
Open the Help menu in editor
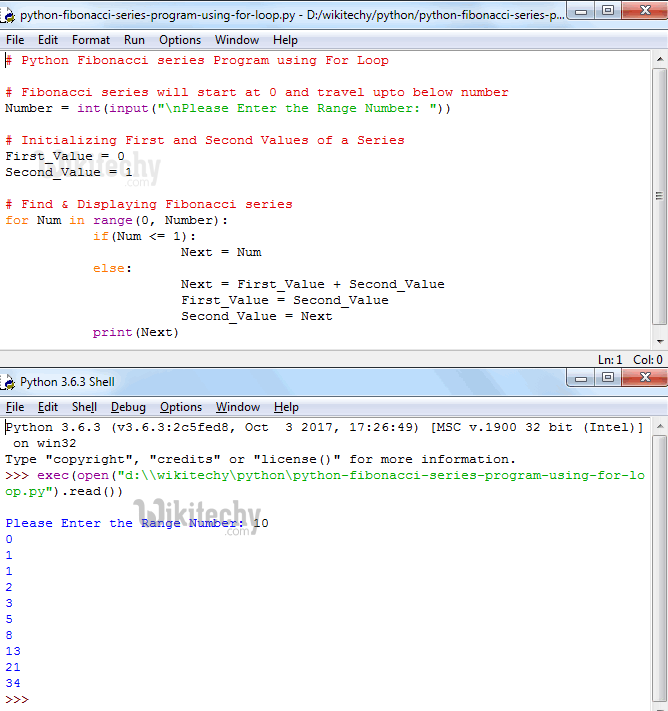click(285, 40)
